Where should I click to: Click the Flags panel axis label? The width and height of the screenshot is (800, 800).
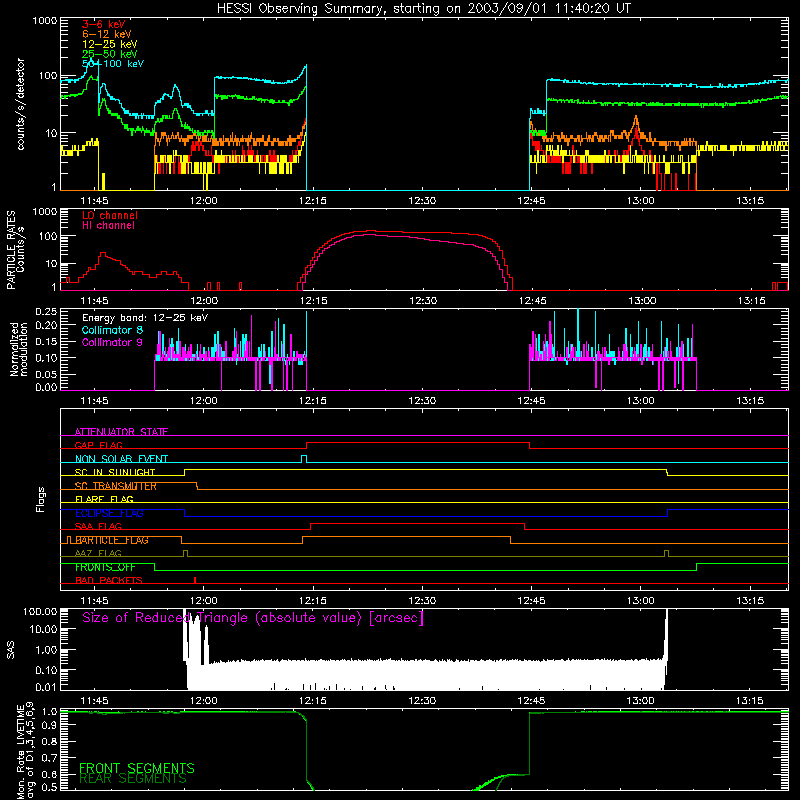[41, 499]
